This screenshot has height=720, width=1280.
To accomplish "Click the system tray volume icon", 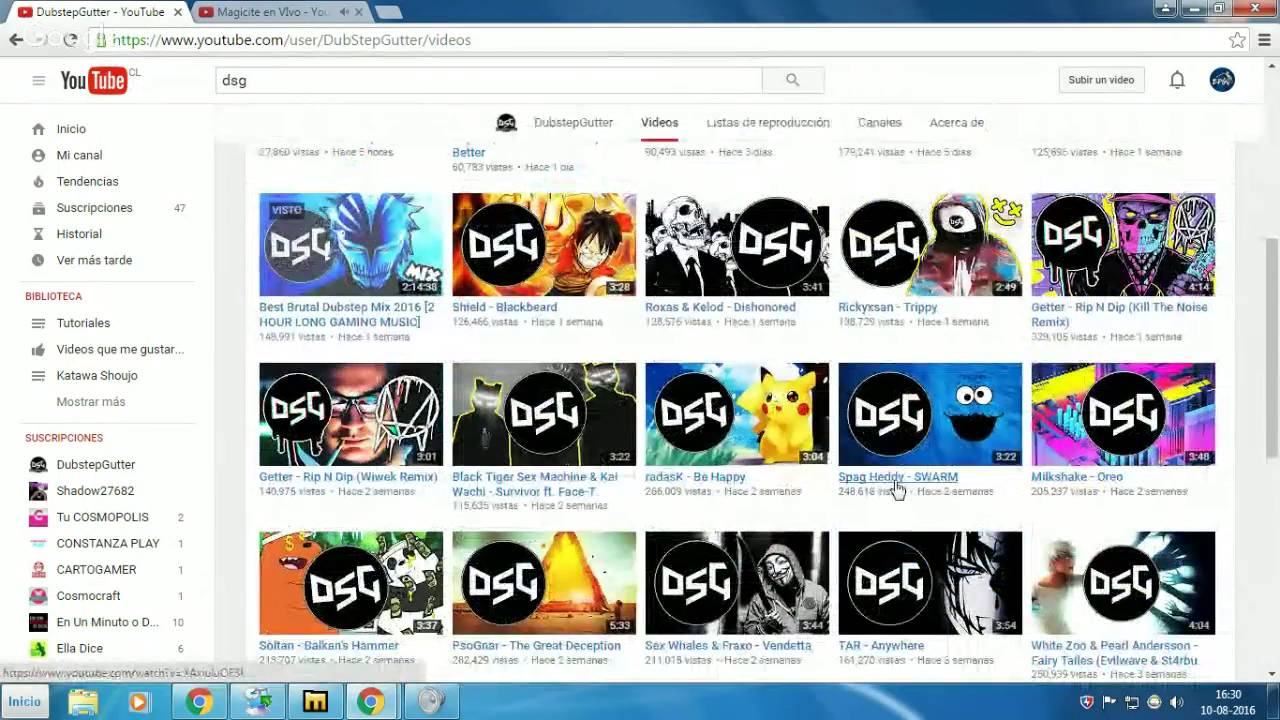I will point(1176,702).
